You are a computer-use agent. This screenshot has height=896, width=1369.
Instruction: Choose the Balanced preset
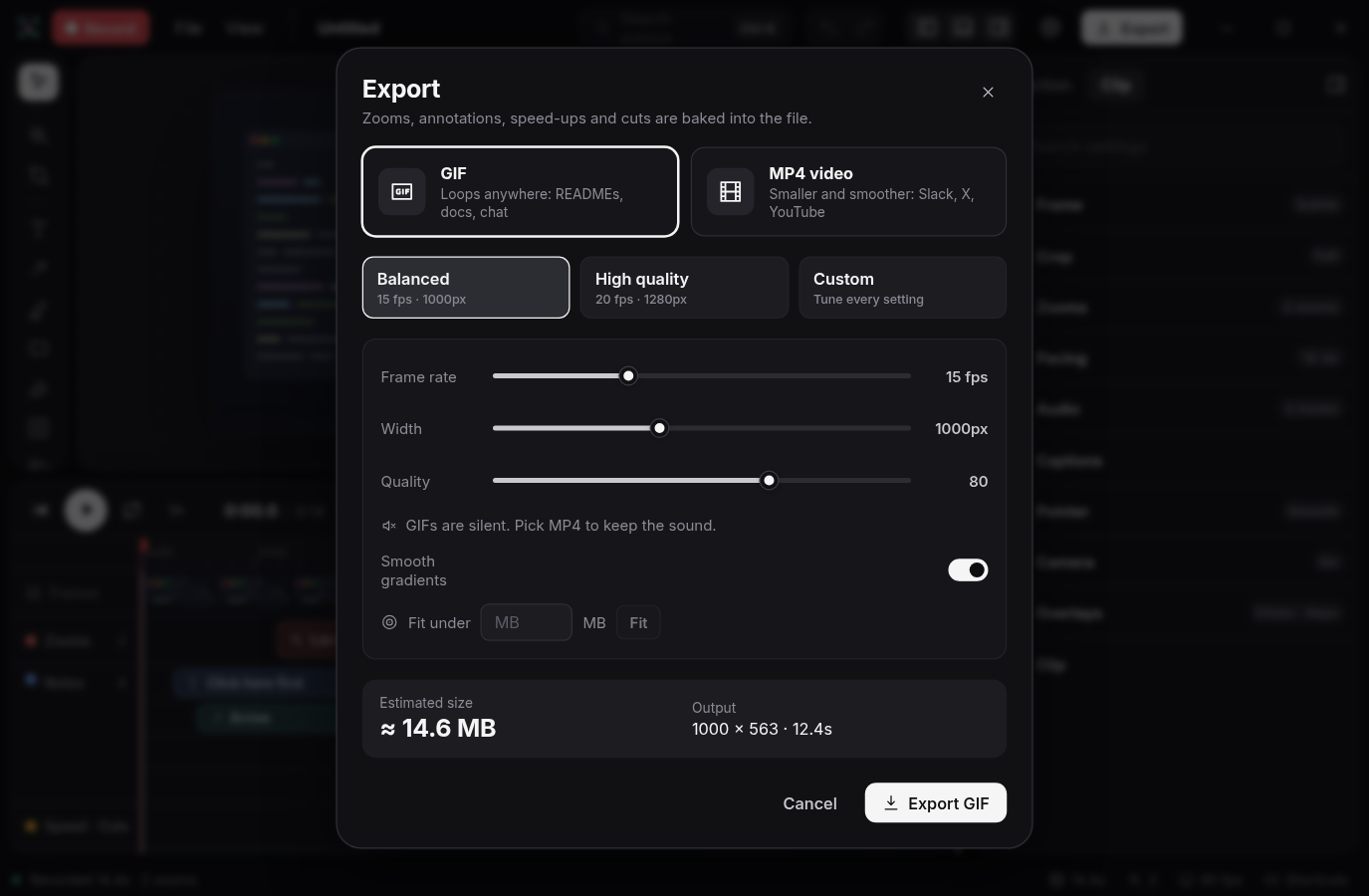coord(466,288)
